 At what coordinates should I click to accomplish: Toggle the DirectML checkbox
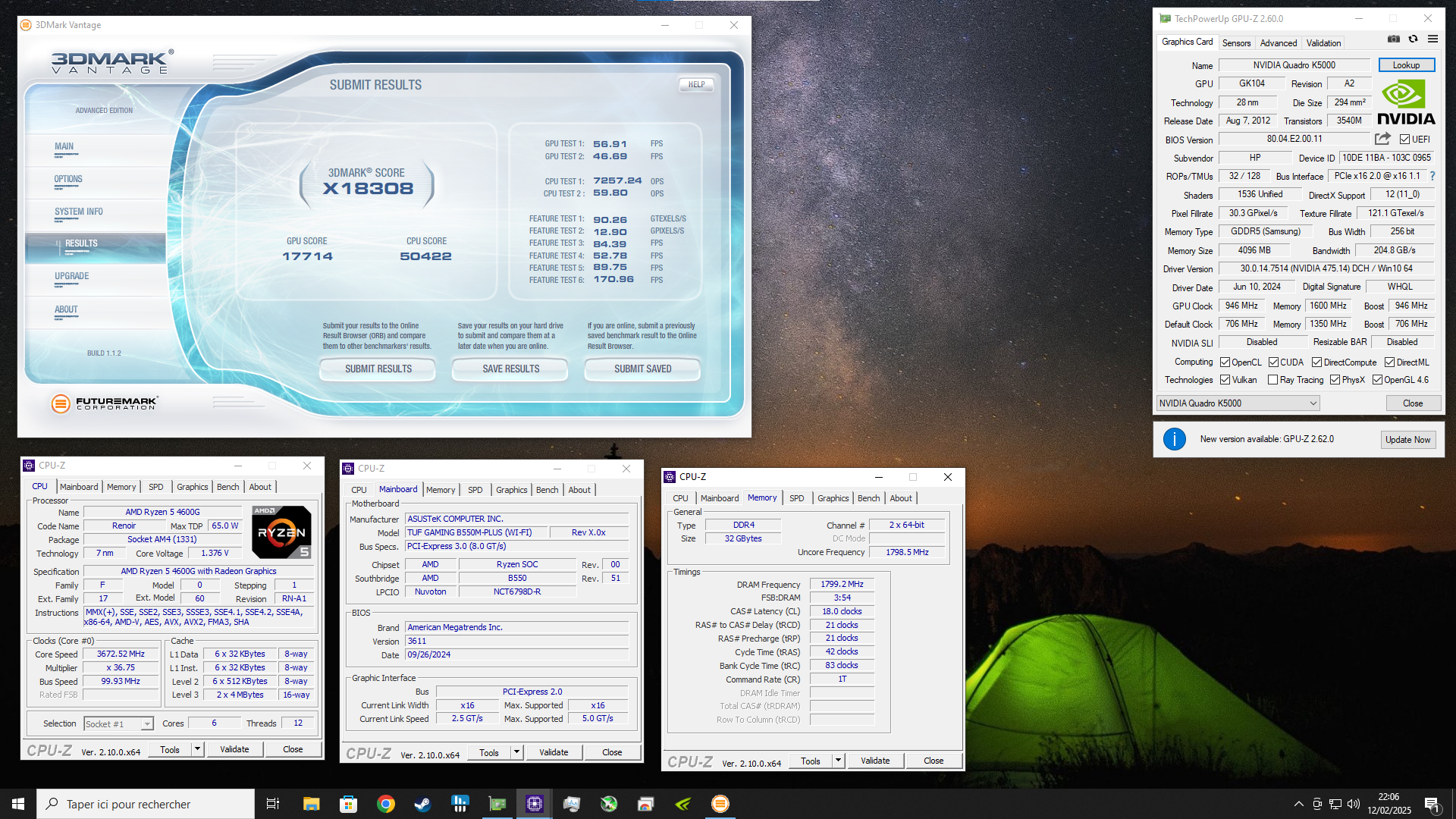pos(1389,362)
